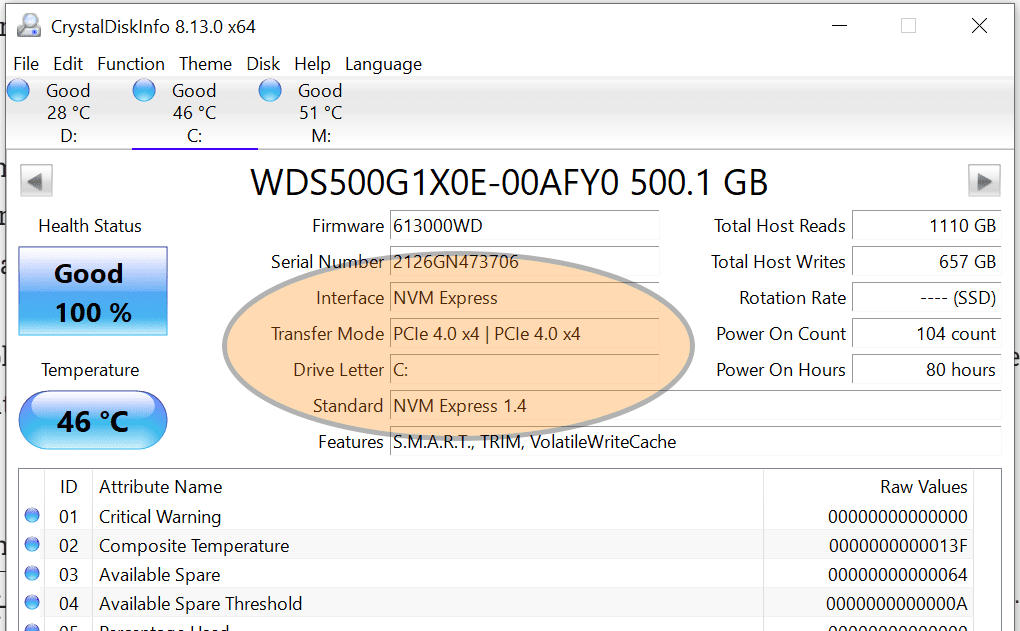This screenshot has width=1020, height=631.
Task: Click Total Host Writes value 657 GB
Action: click(926, 262)
